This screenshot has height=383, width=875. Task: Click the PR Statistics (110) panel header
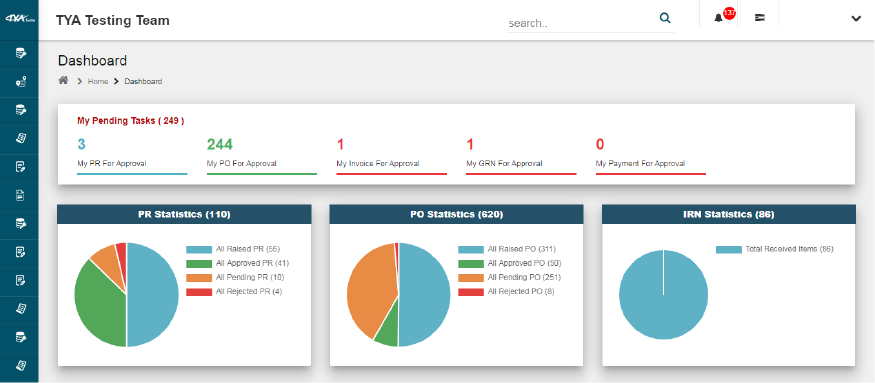coord(184,214)
